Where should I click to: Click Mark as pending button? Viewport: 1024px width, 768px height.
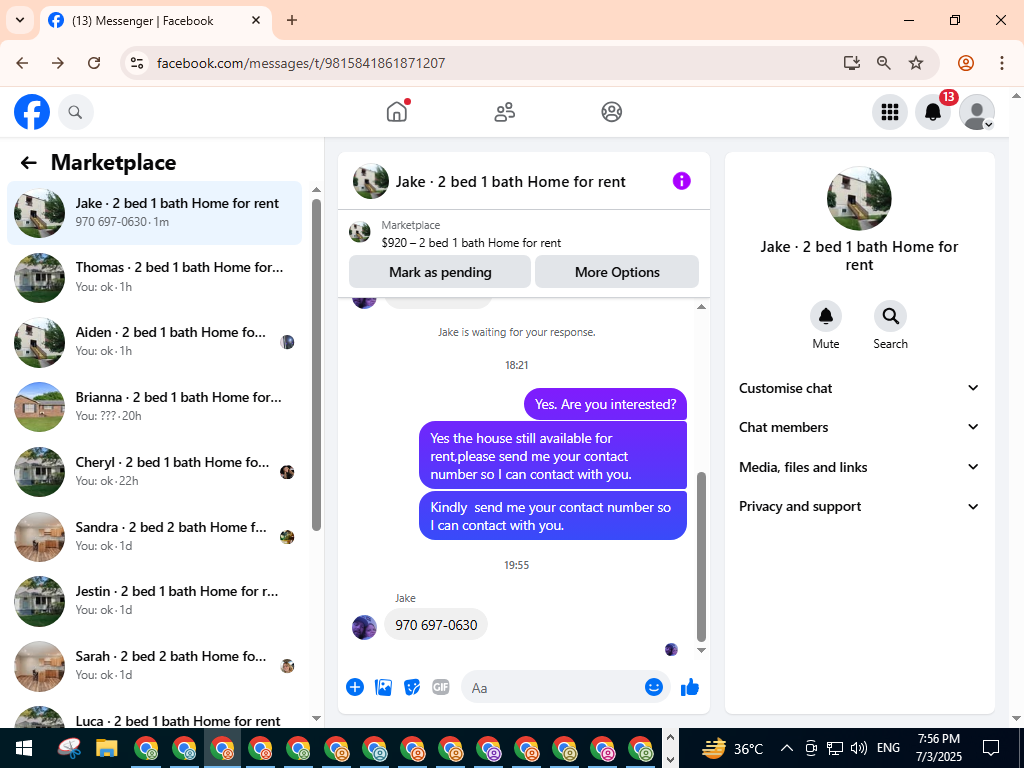(440, 272)
